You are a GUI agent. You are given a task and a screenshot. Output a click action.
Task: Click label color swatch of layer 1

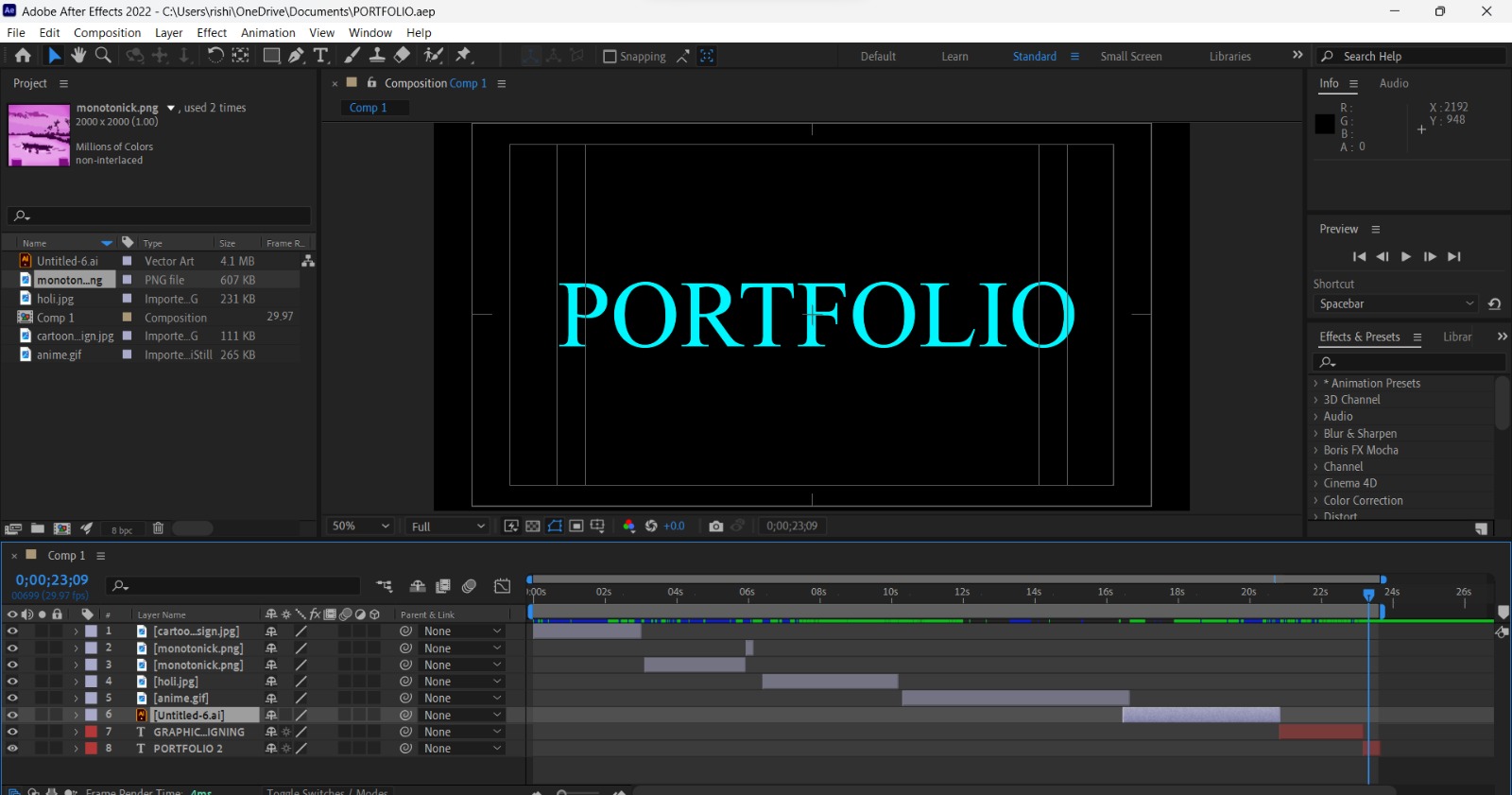[x=92, y=631]
